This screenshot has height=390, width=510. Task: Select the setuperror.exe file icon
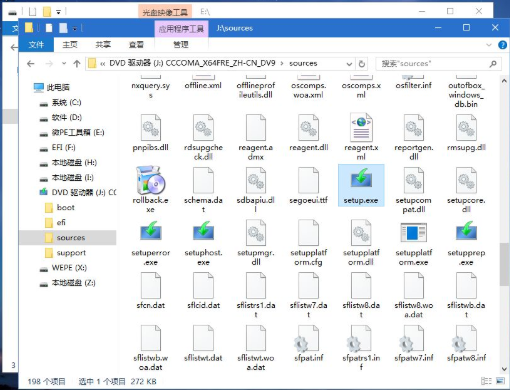click(x=151, y=232)
